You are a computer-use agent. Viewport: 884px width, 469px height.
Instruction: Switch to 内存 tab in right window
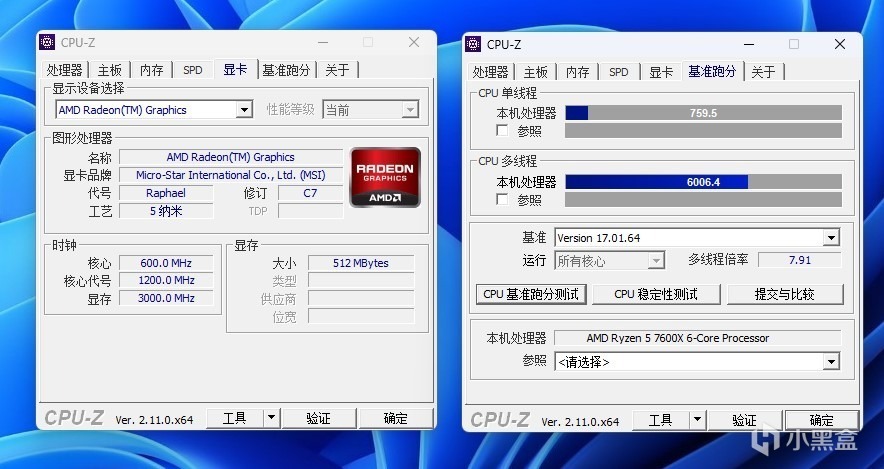[x=577, y=72]
